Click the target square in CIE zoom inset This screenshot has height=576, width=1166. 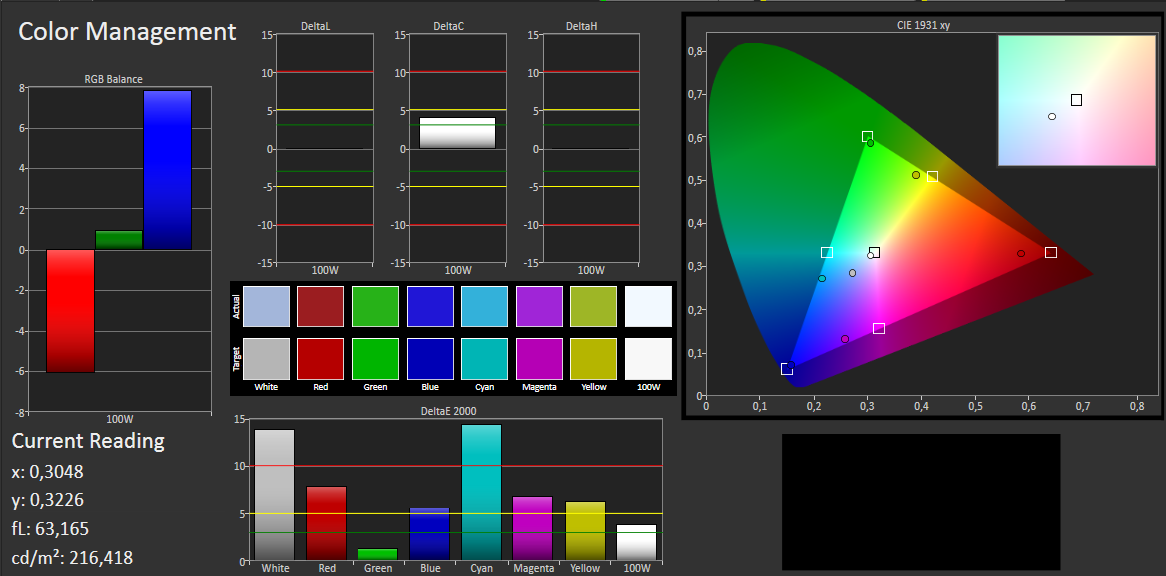pos(1076,100)
